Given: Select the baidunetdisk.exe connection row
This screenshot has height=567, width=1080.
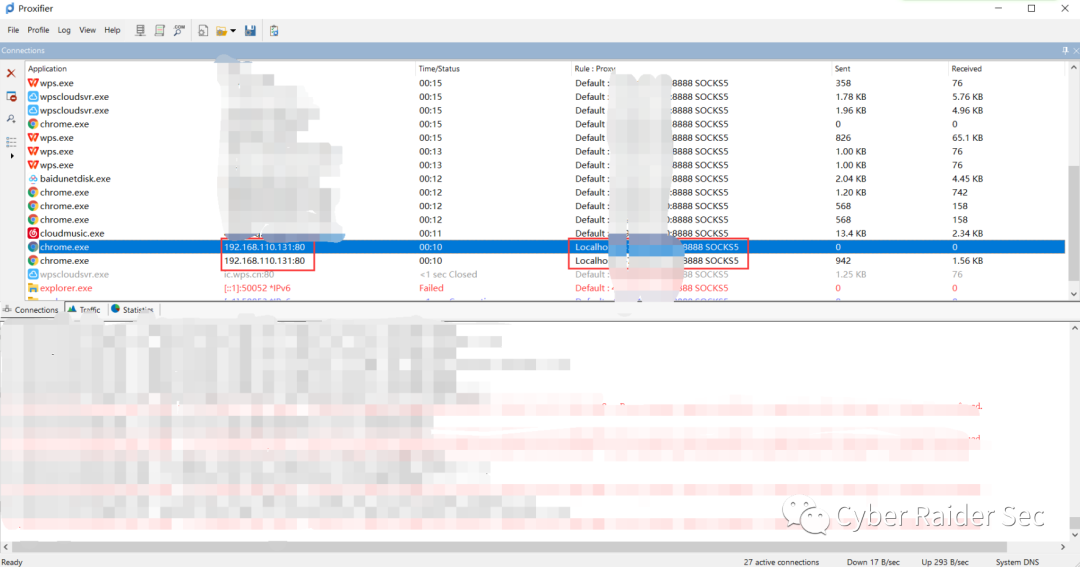Looking at the screenshot, I should (x=546, y=178).
